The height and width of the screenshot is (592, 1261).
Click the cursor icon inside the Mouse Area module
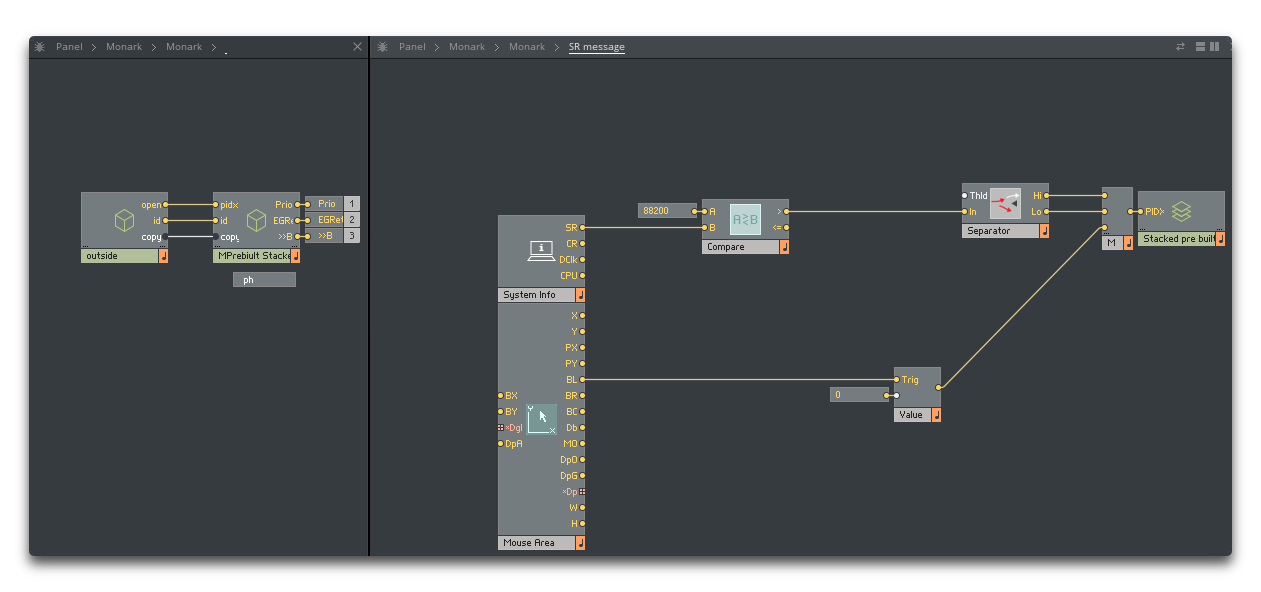click(x=540, y=420)
